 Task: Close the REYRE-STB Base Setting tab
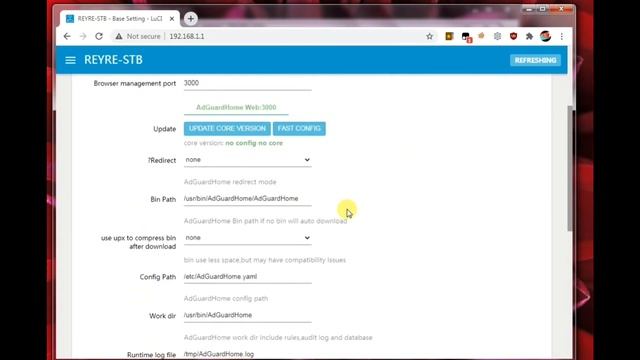click(x=172, y=19)
